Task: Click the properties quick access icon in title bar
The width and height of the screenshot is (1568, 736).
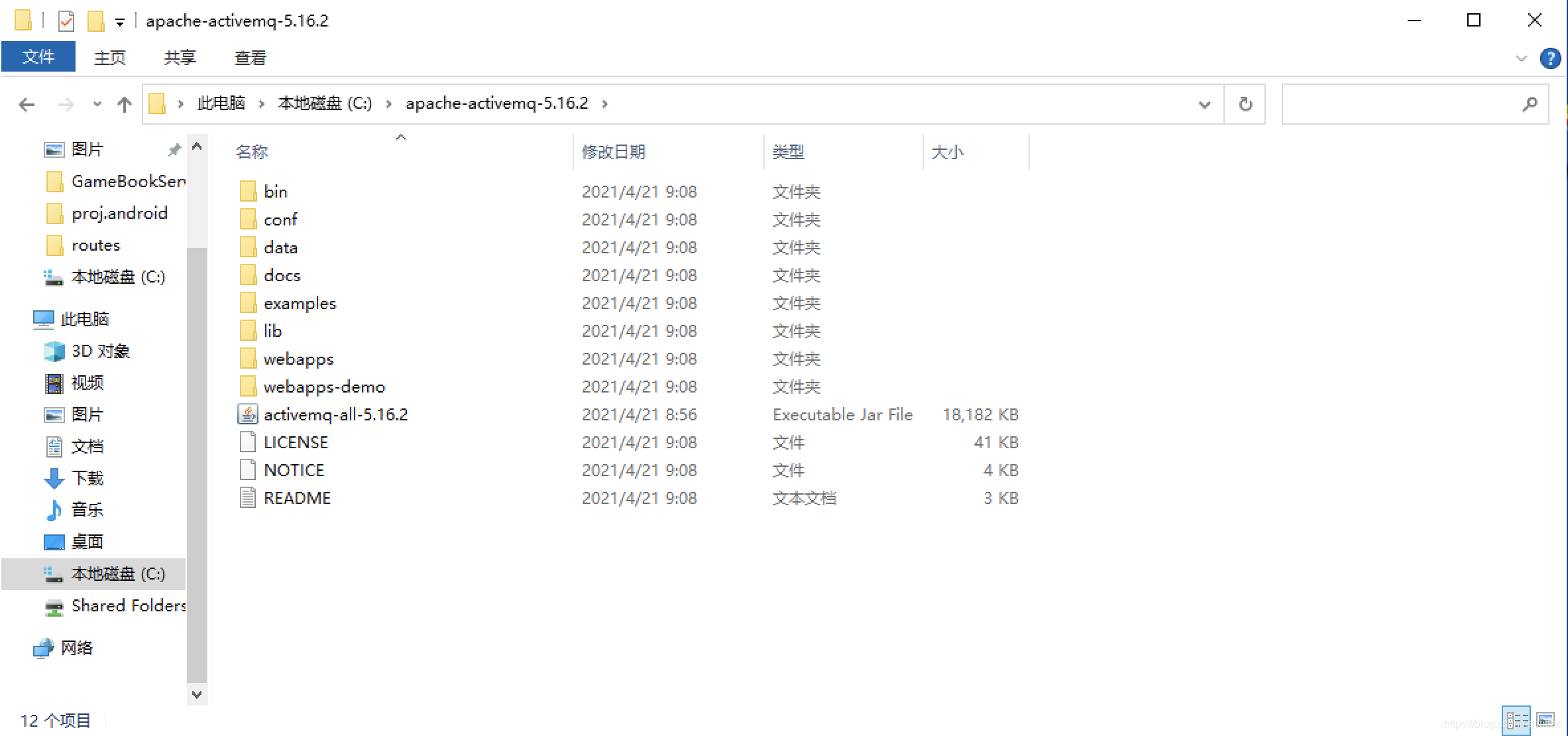Action: click(66, 21)
